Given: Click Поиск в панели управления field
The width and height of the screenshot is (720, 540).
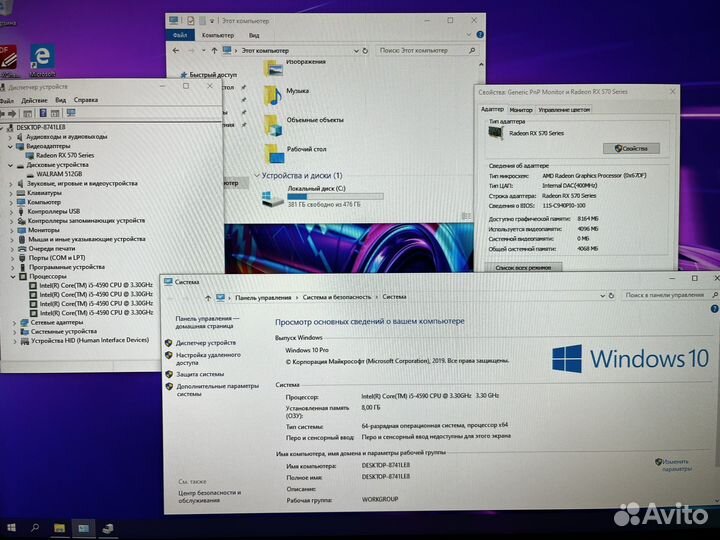Looking at the screenshot, I should tap(670, 295).
